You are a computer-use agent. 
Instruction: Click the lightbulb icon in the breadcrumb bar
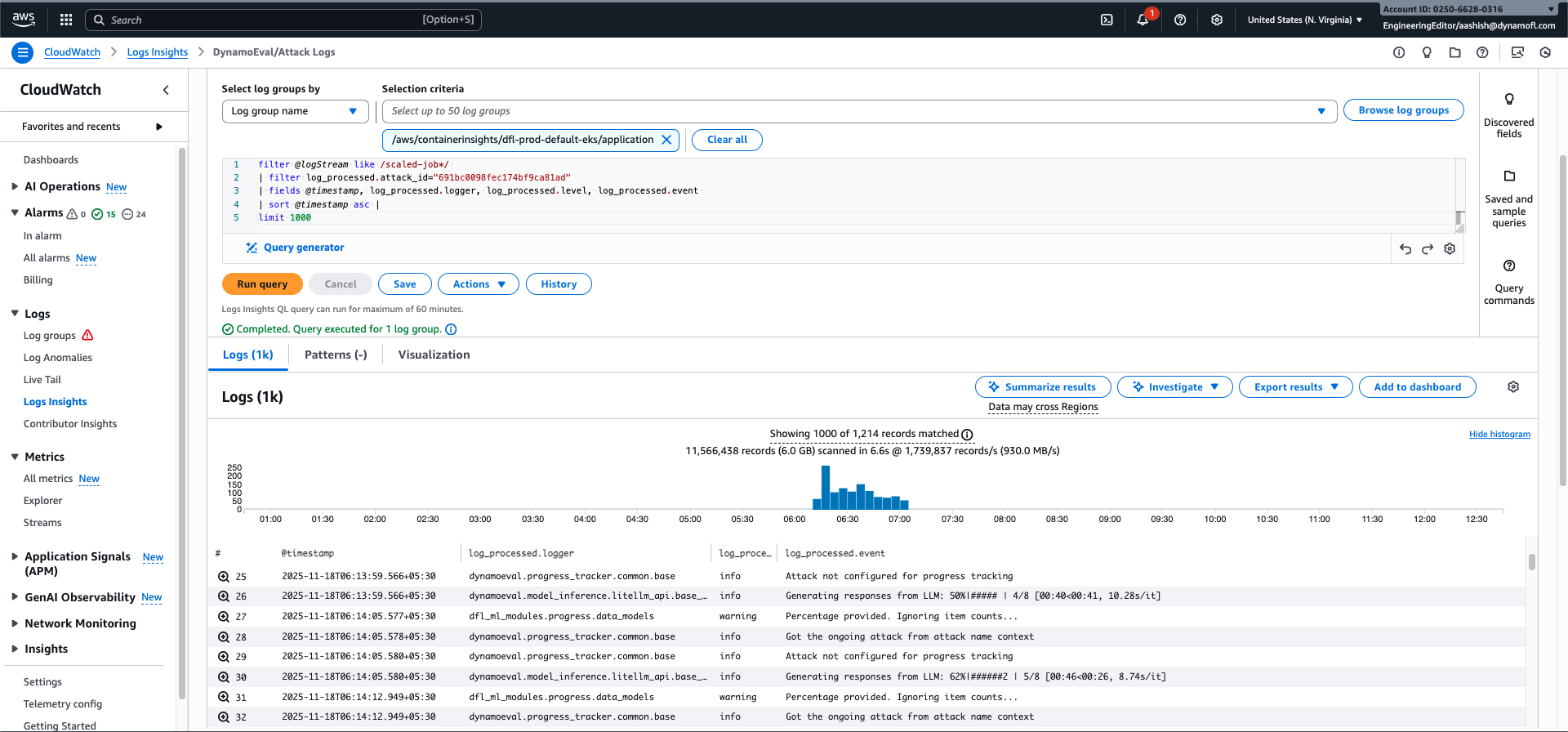coord(1427,52)
